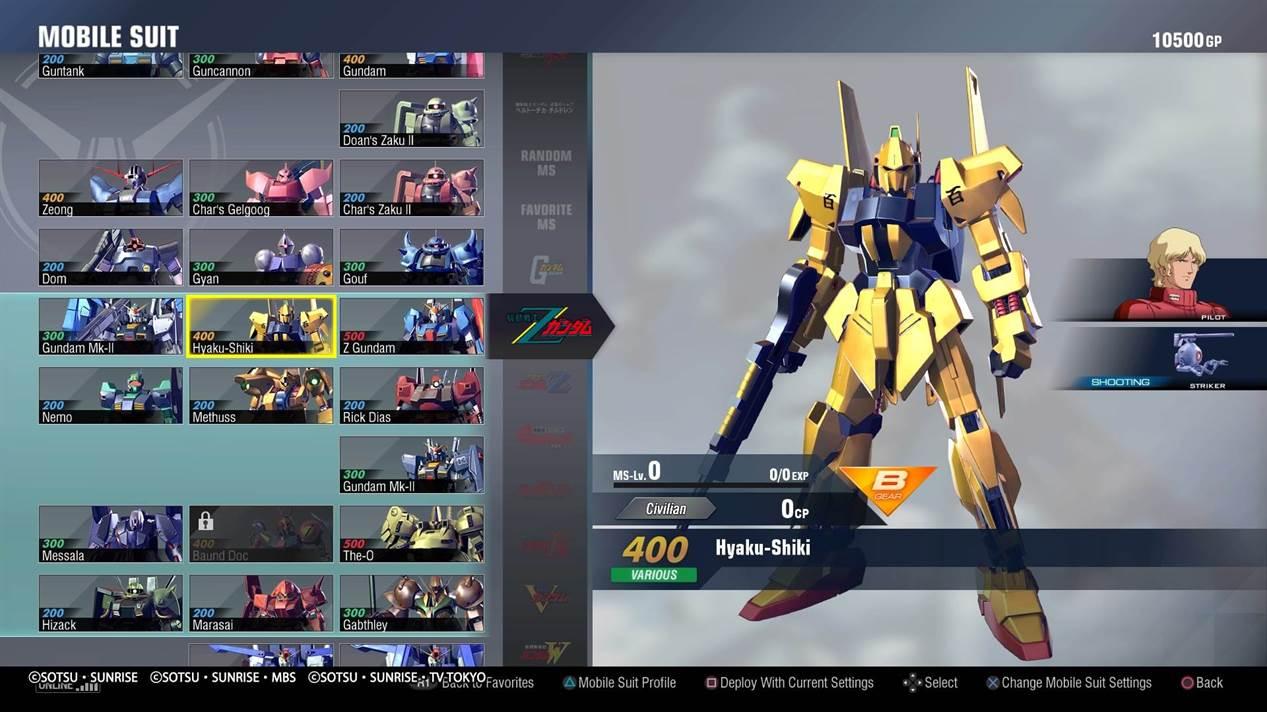Select the Gundam ZZ series logo
1267x712 pixels.
click(546, 381)
